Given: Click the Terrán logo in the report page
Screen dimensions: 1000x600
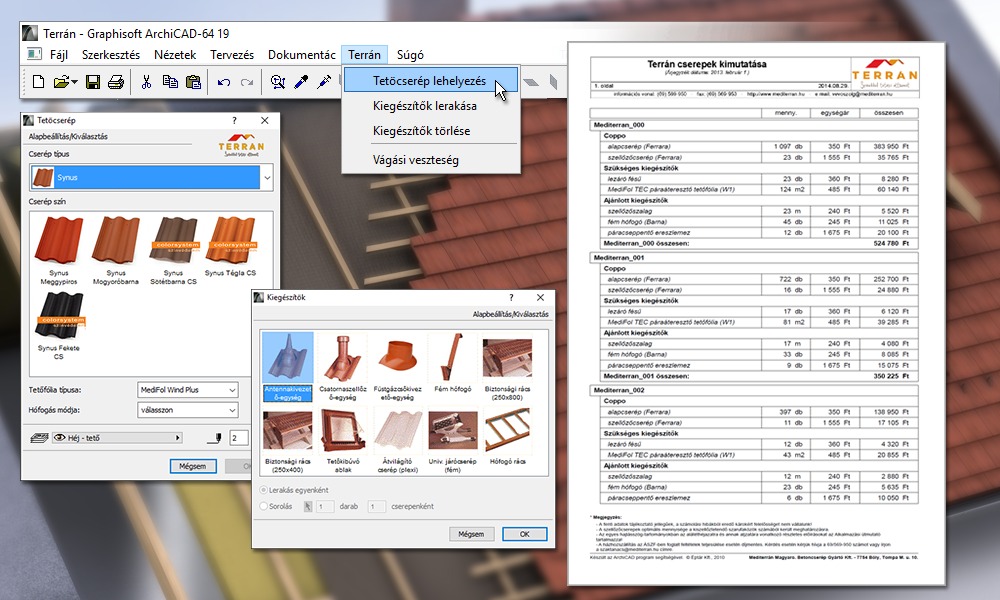Looking at the screenshot, I should 885,73.
